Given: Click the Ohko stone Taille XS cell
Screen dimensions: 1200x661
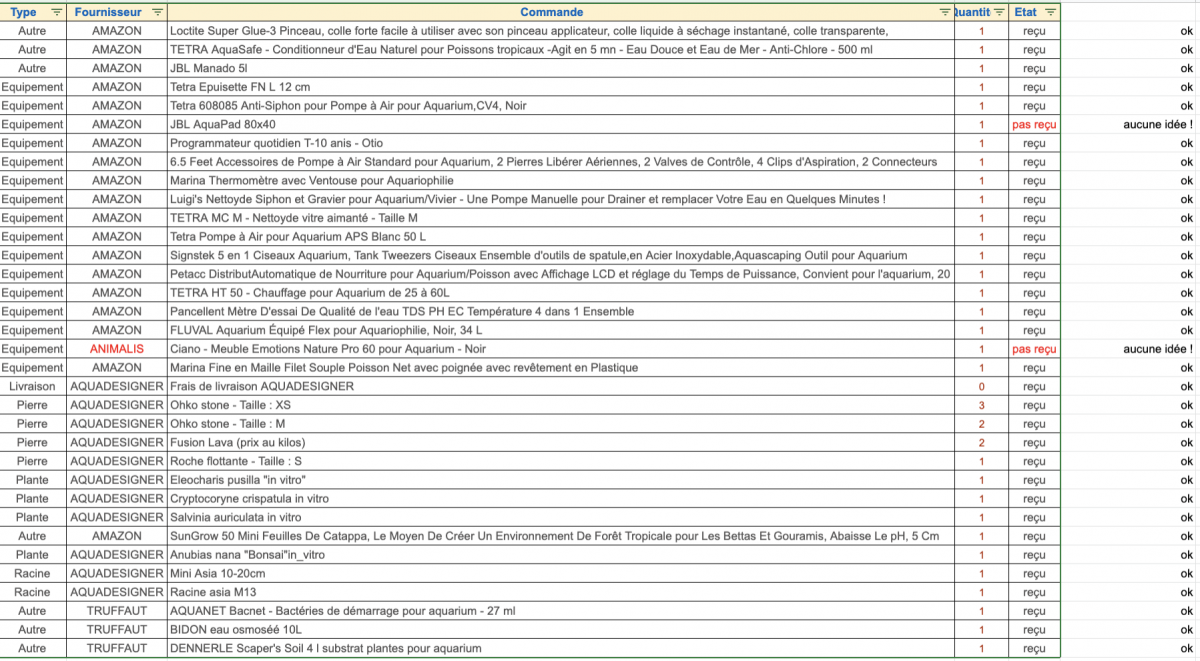Looking at the screenshot, I should coord(561,405).
